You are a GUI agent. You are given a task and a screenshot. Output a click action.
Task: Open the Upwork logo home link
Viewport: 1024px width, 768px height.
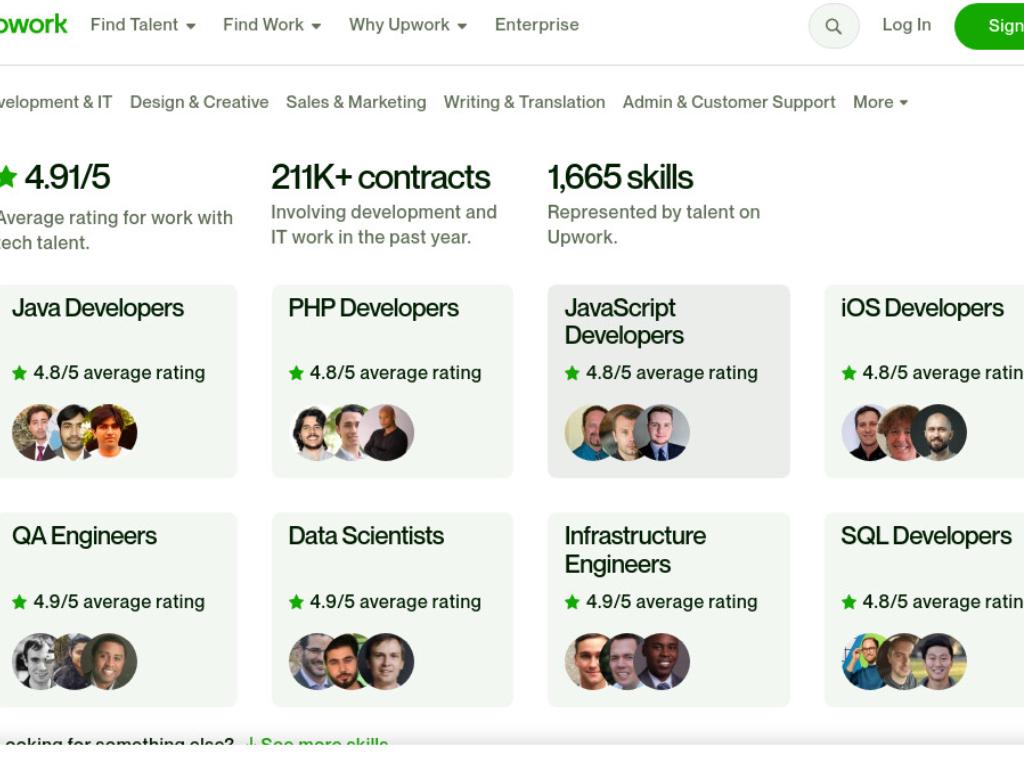pyautogui.click(x=33, y=25)
